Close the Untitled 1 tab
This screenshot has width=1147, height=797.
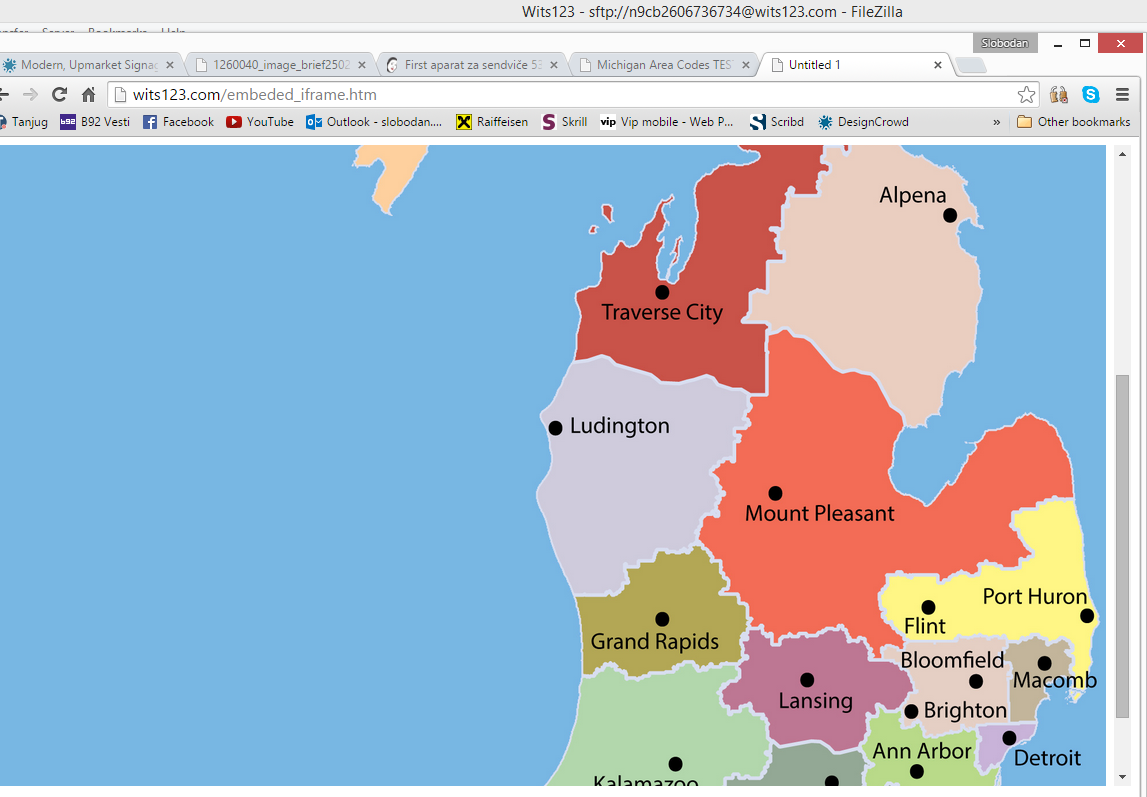pos(938,65)
